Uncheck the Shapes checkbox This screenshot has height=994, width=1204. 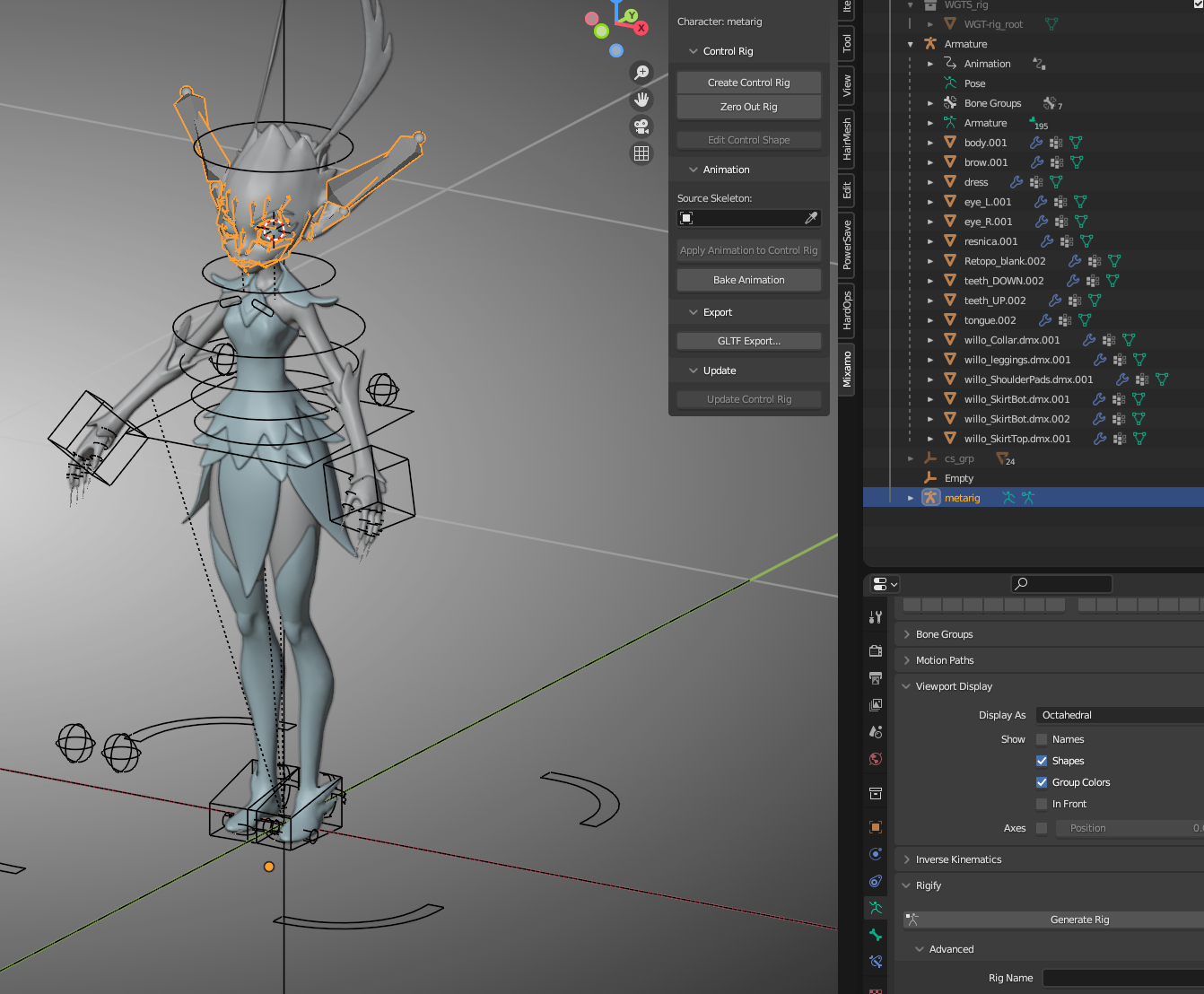(x=1042, y=761)
